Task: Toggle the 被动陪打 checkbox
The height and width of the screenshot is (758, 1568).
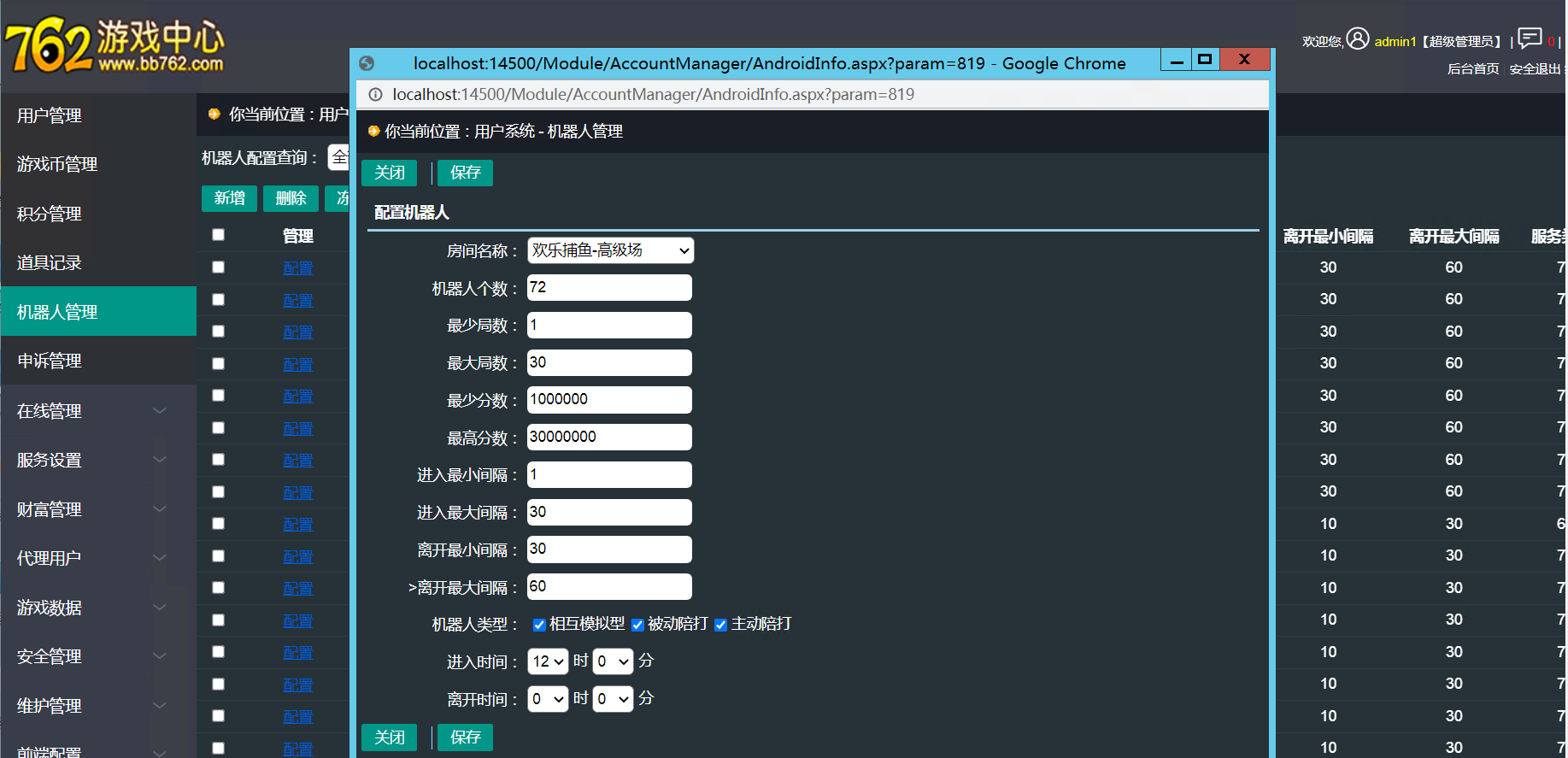Action: pos(637,625)
